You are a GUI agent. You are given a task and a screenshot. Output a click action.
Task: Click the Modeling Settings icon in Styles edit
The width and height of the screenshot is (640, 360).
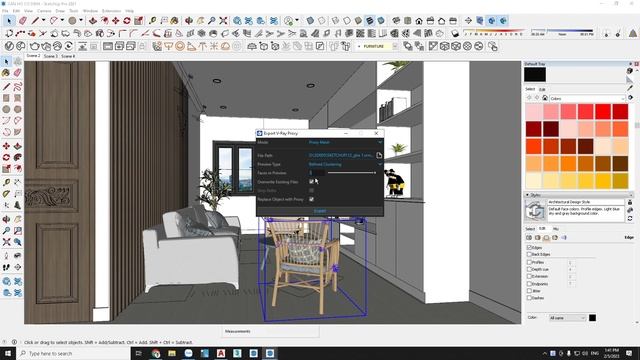(564, 238)
